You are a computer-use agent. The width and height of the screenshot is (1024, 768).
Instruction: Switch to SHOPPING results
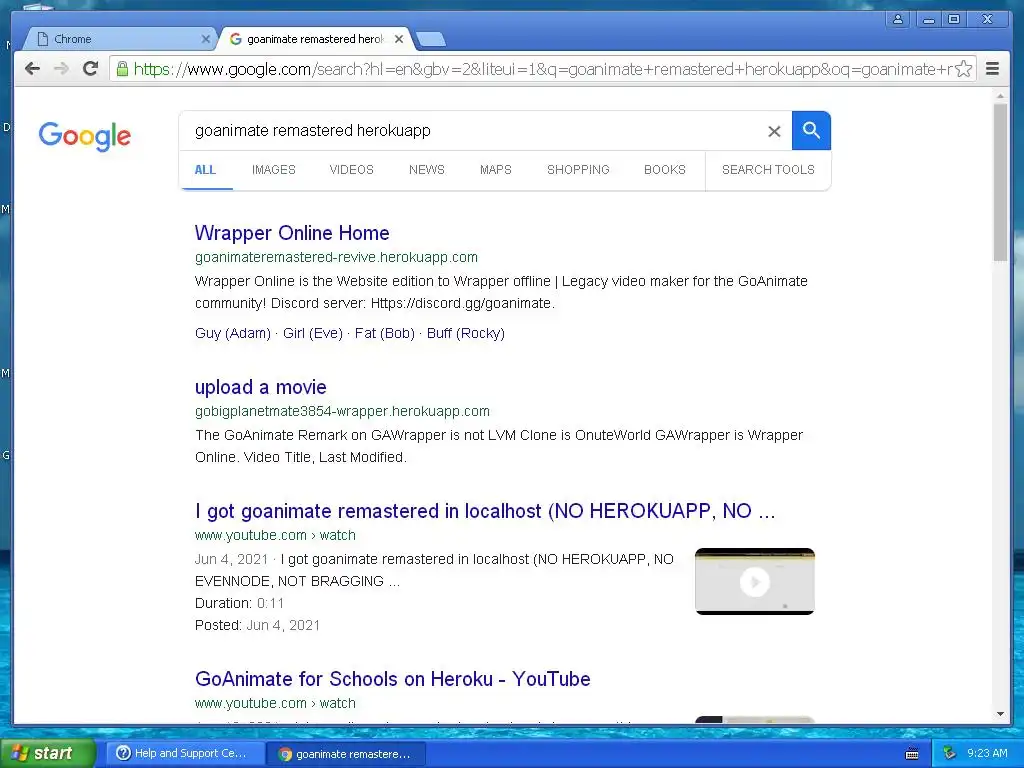578,170
